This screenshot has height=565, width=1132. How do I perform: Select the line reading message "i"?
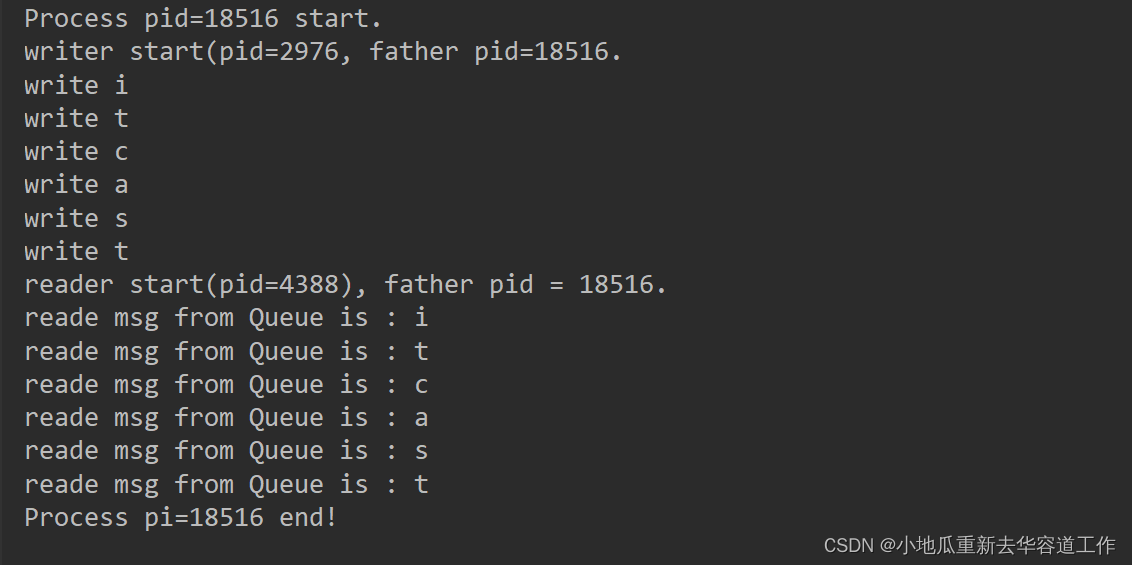click(x=226, y=318)
